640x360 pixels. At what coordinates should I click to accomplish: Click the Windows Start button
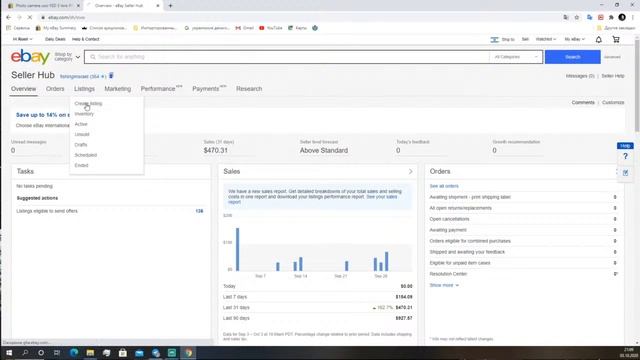(x=9, y=353)
